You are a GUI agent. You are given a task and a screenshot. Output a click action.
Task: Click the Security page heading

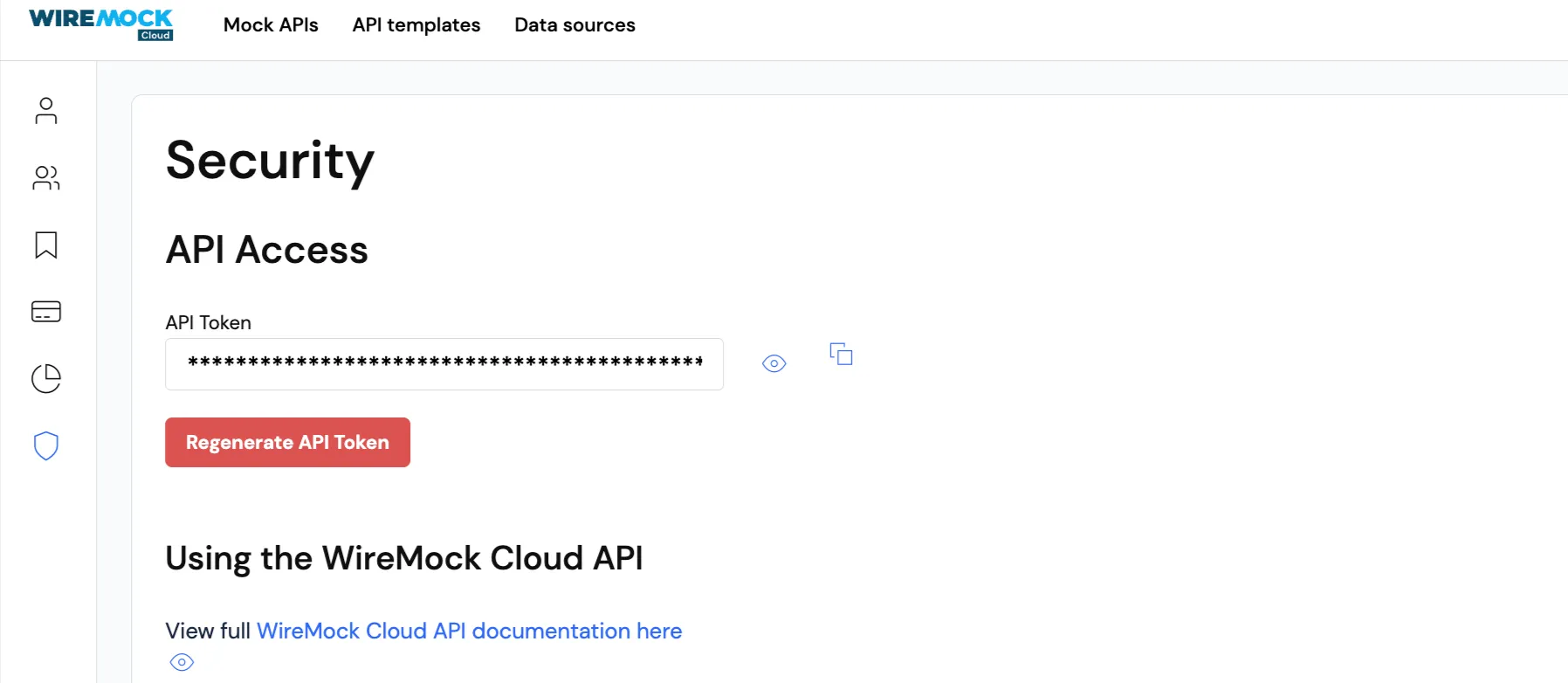tap(270, 161)
